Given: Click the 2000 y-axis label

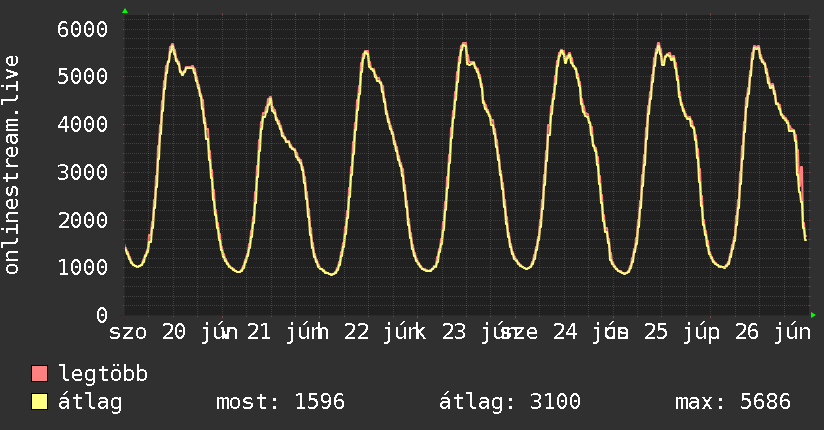Looking at the screenshot, I should (x=83, y=220).
